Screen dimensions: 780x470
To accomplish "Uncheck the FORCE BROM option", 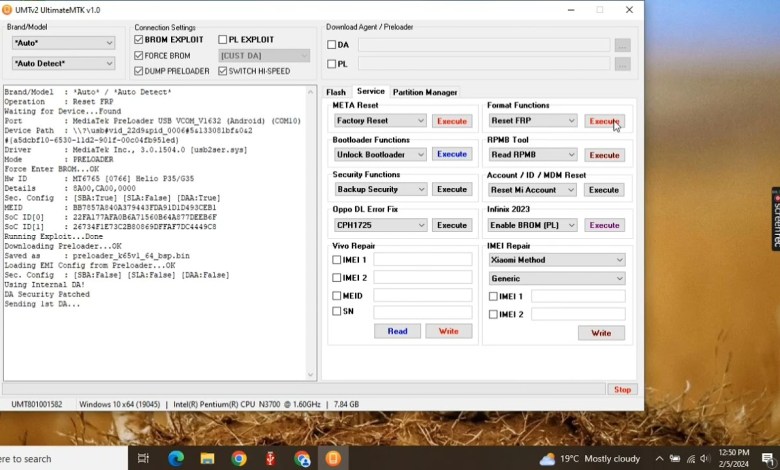I will 139,56.
